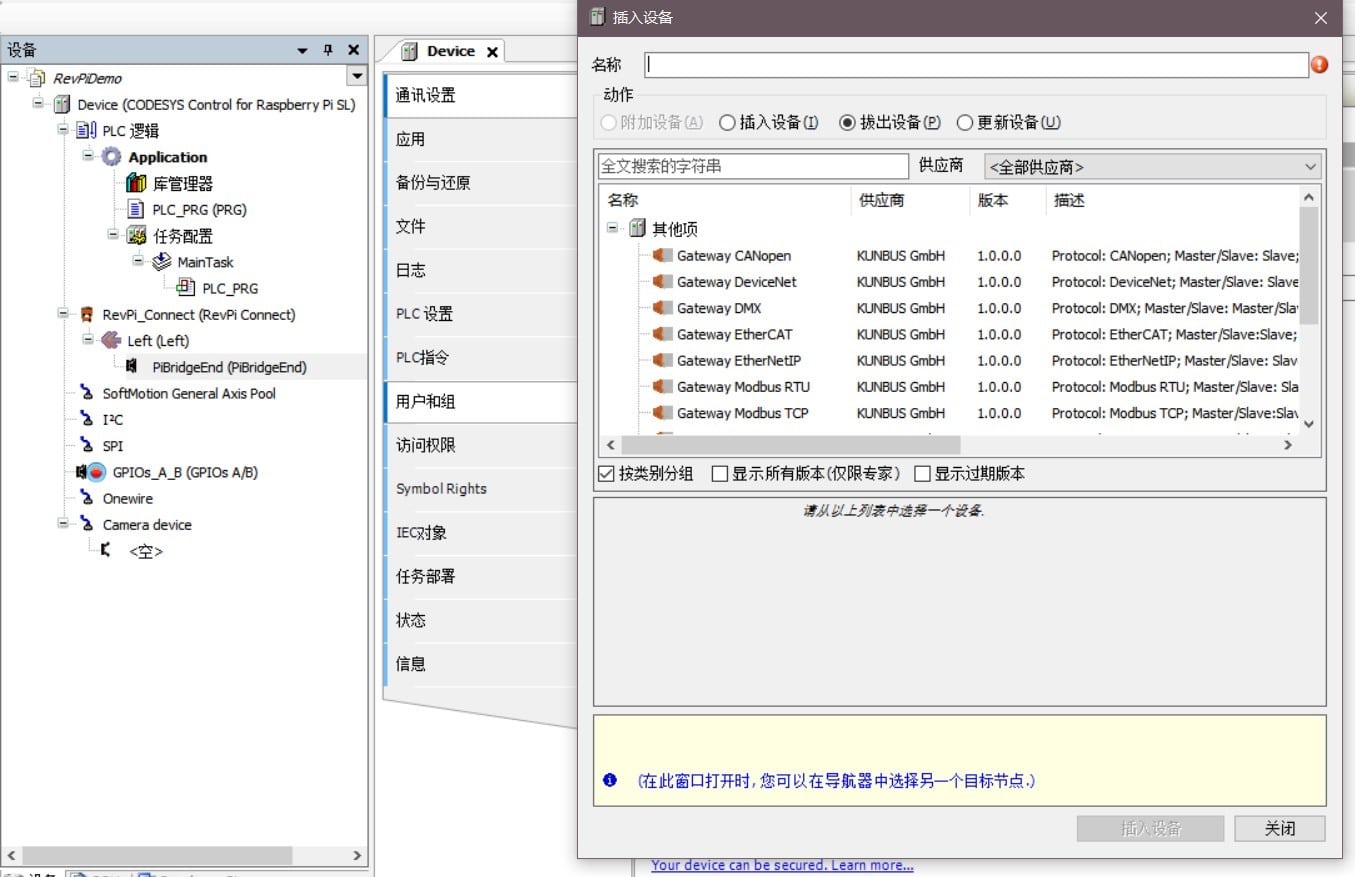This screenshot has height=877, width=1355.
Task: Uncheck the 按类别分组 checkbox
Action: tap(606, 474)
